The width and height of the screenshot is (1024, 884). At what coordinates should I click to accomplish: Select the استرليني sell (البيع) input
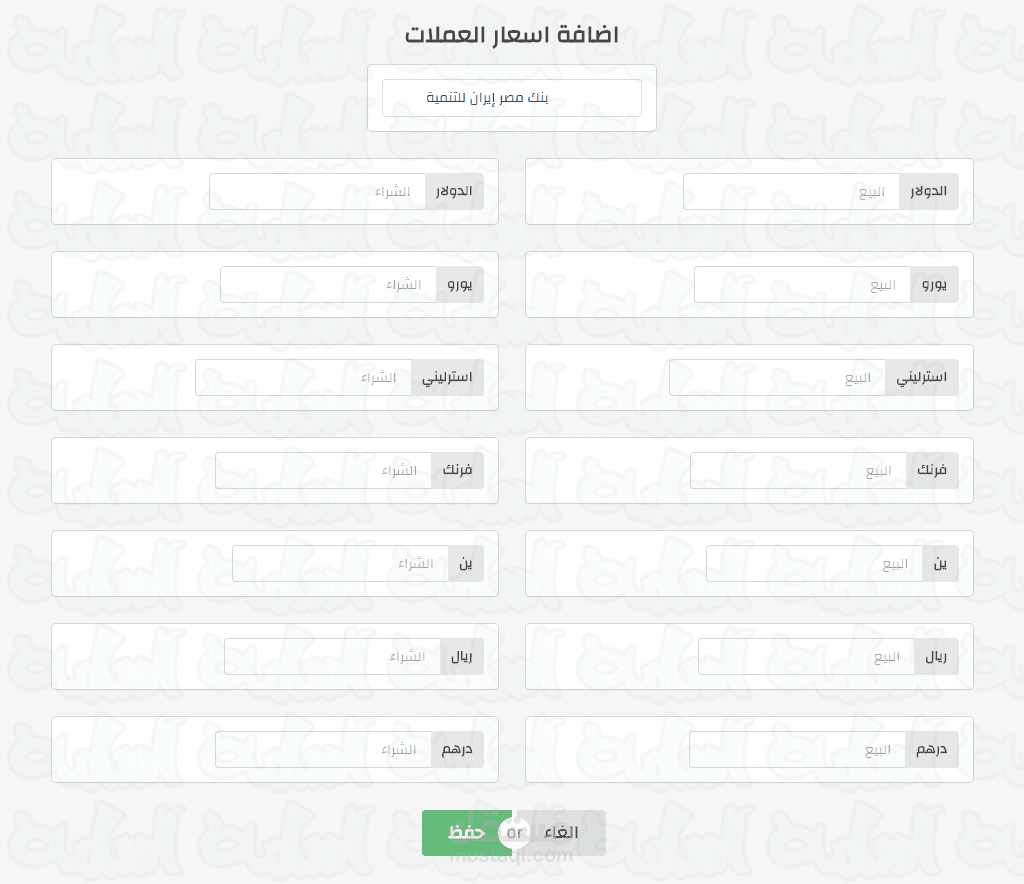777,378
